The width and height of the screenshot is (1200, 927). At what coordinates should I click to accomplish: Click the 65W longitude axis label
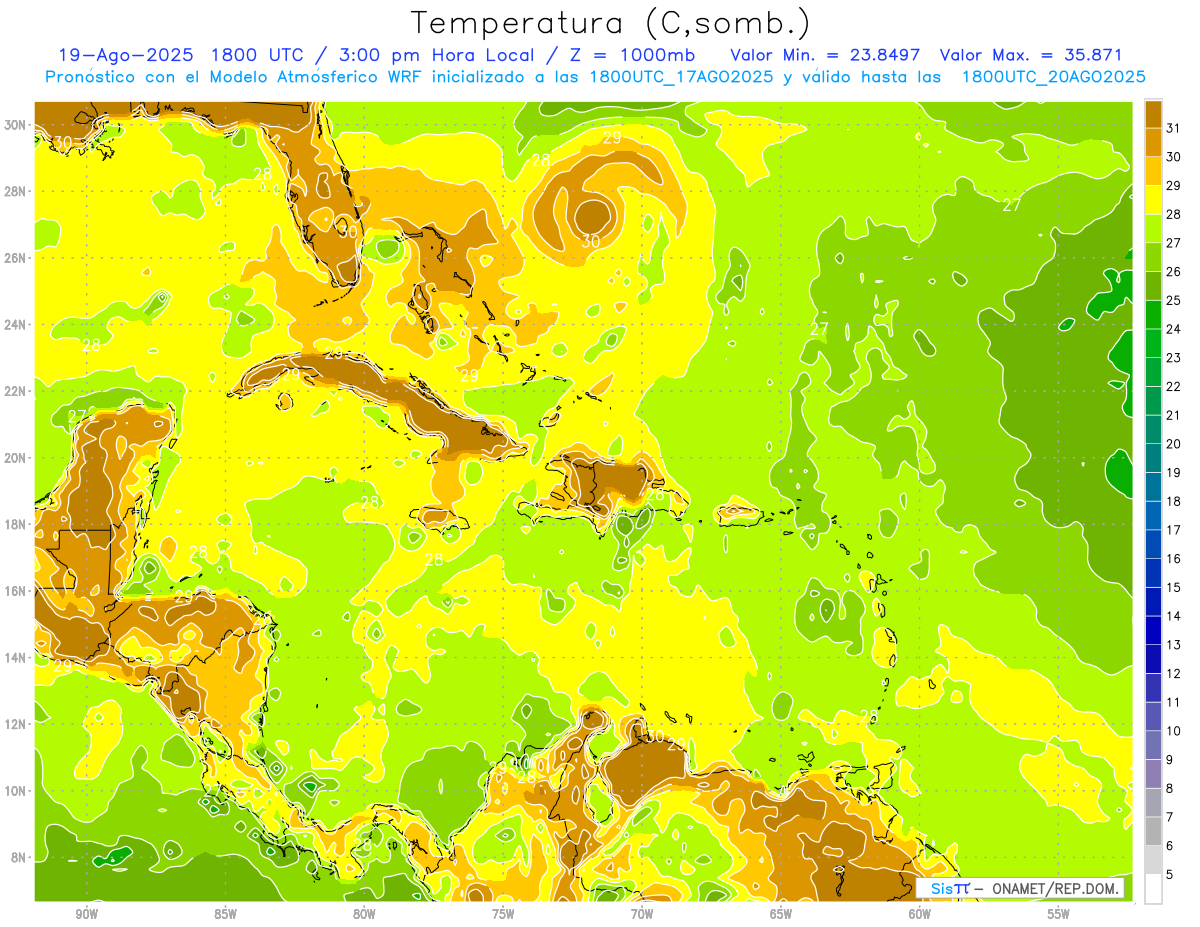pos(781,914)
